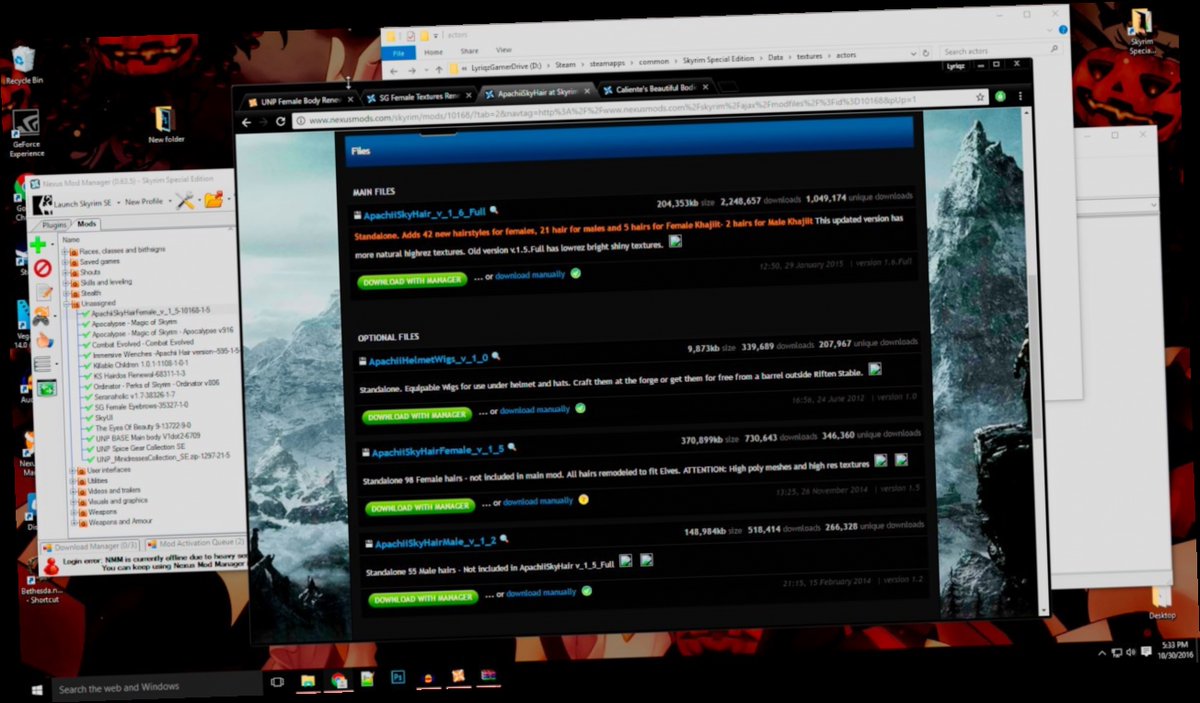Click Download With Manager for ApachiiSkyHairFemale_v_1_5
This screenshot has height=703, width=1200.
pos(420,507)
